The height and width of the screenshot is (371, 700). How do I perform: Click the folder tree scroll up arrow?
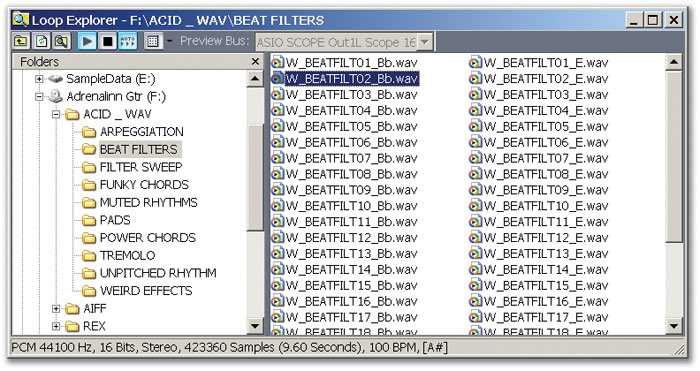click(x=255, y=79)
